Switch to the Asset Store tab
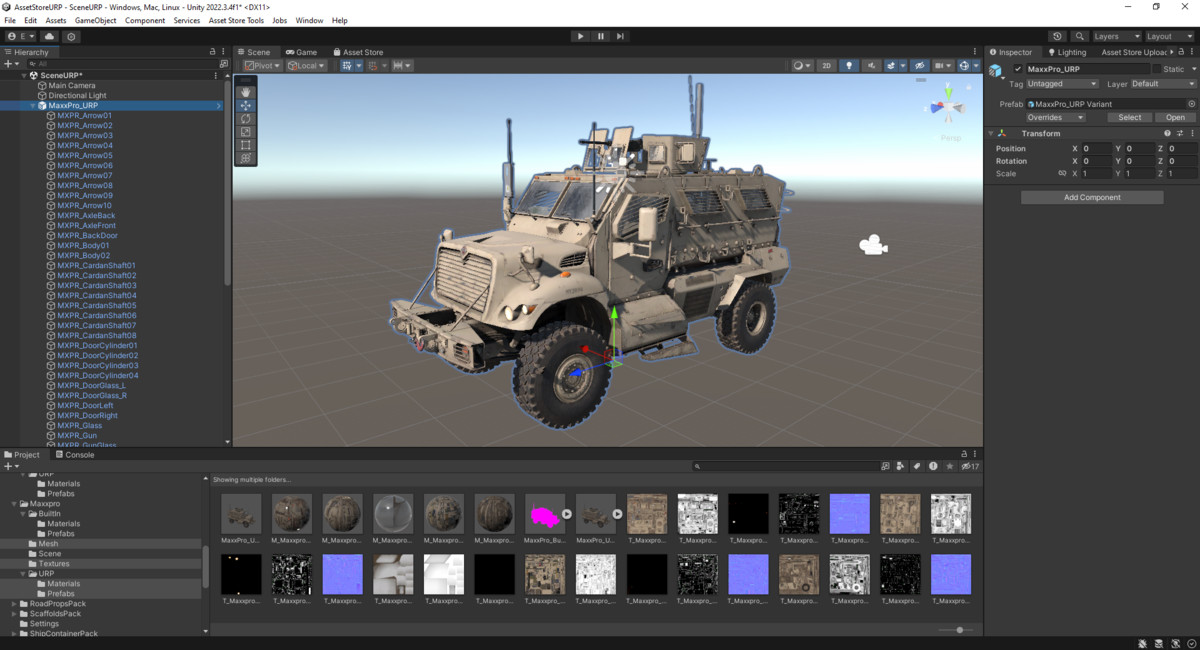The height and width of the screenshot is (650, 1200). pyautogui.click(x=358, y=52)
